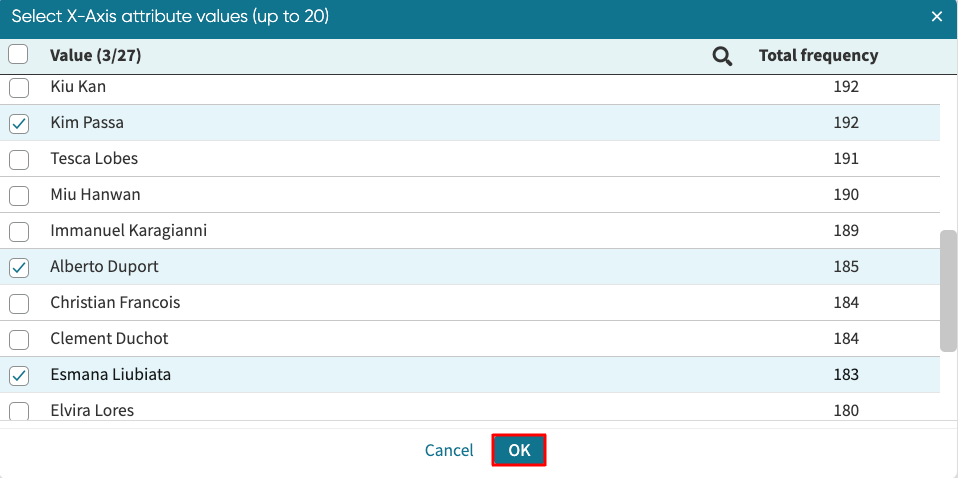Click the vertical scrollbar thumb
The height and width of the screenshot is (478, 958).
tap(948, 290)
